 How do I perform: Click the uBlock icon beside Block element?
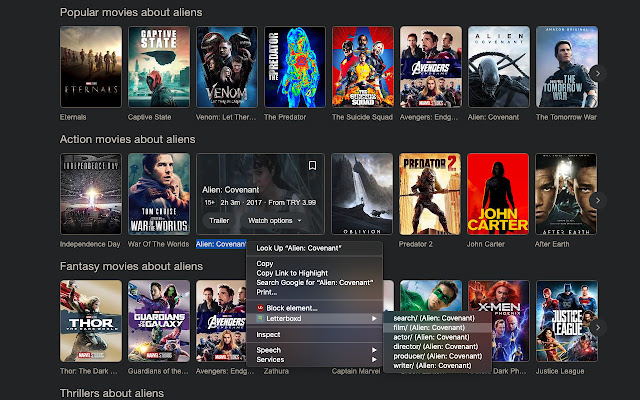(260, 308)
